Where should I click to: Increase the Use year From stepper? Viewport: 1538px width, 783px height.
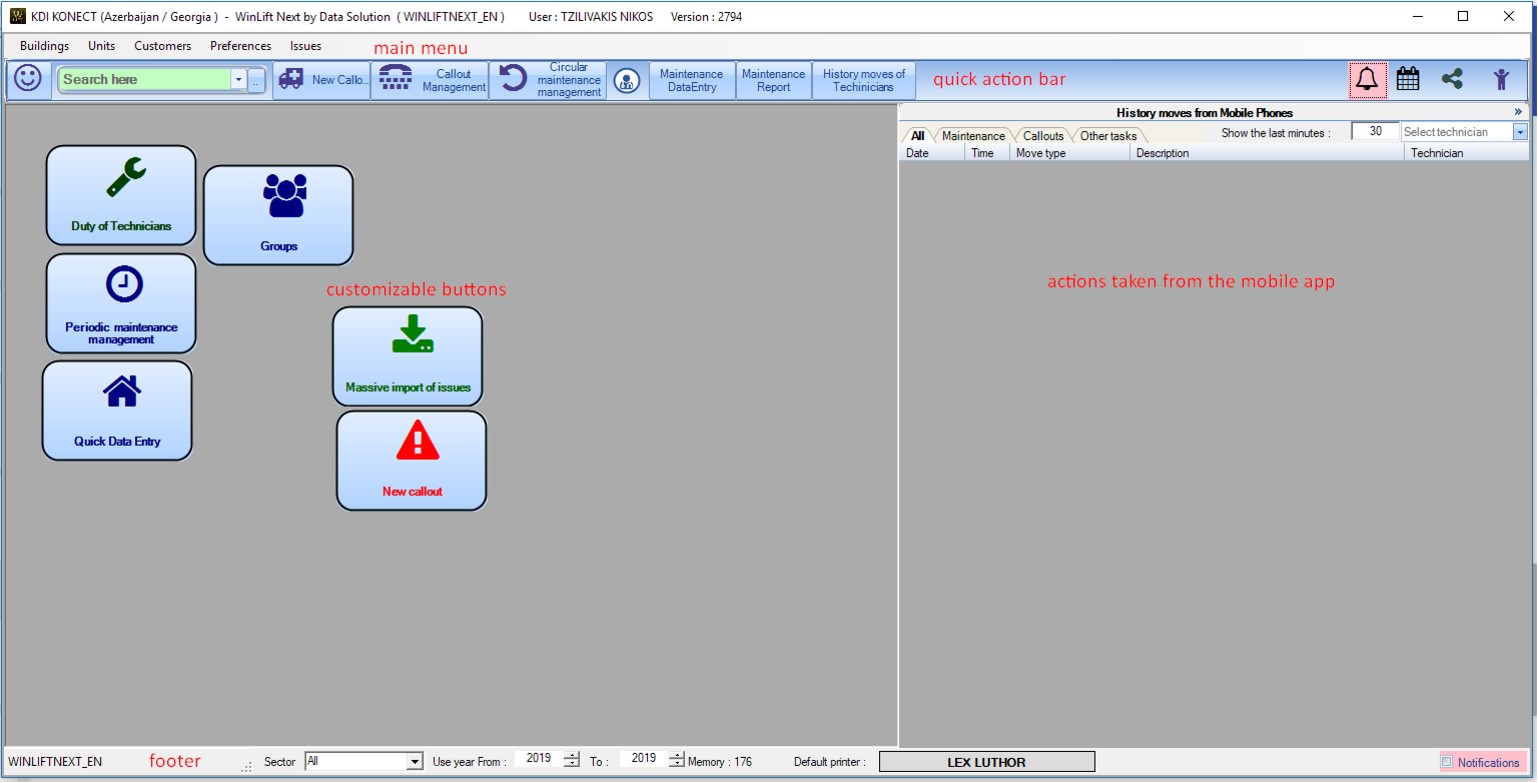pyautogui.click(x=571, y=755)
